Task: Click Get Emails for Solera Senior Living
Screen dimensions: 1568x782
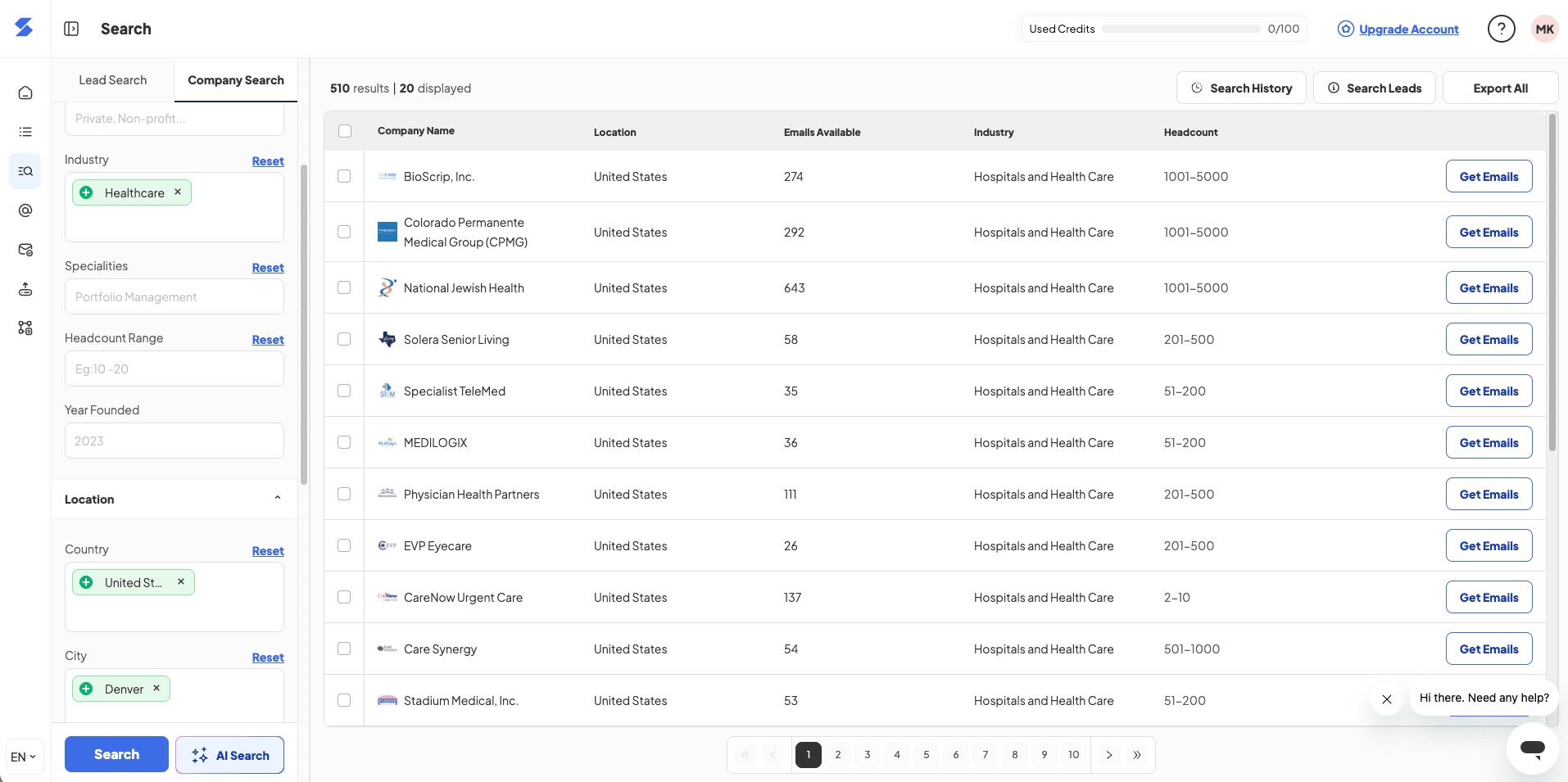Action: [1489, 339]
